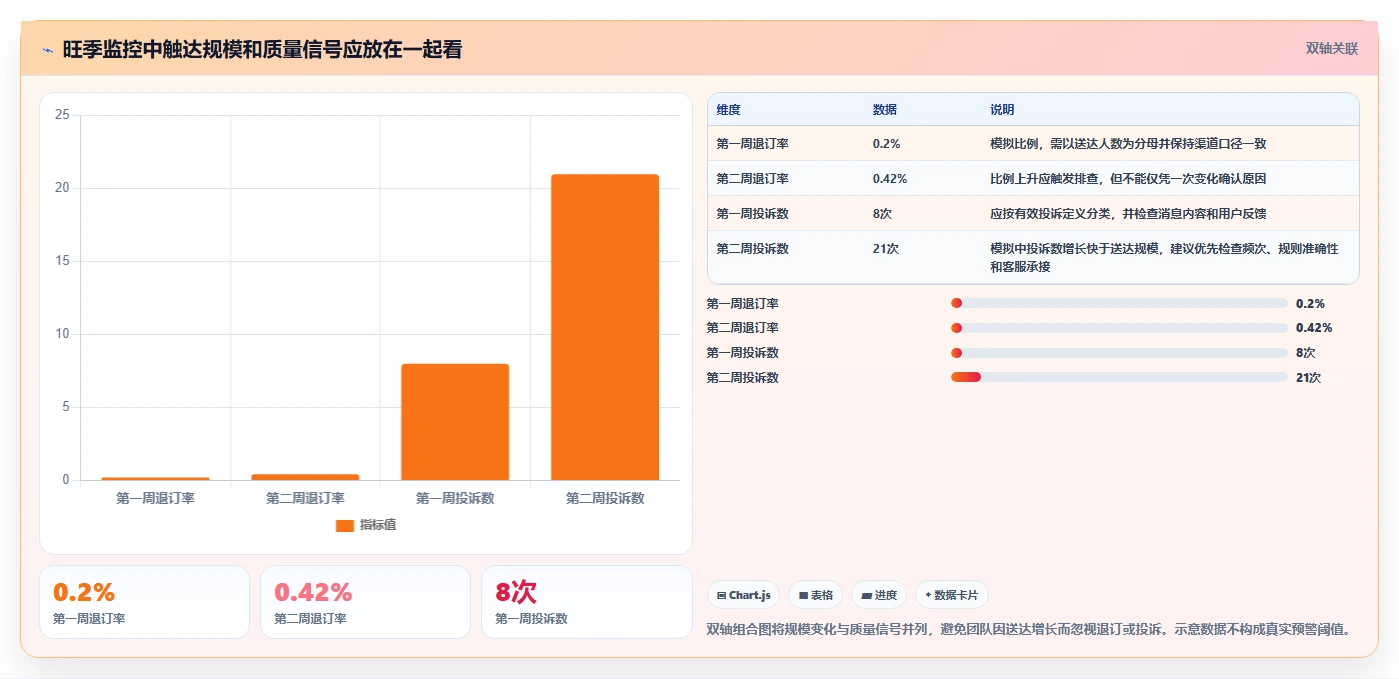Open the 8次 第一周投诉数 data card
Image resolution: width=1399 pixels, height=679 pixels.
tap(586, 602)
